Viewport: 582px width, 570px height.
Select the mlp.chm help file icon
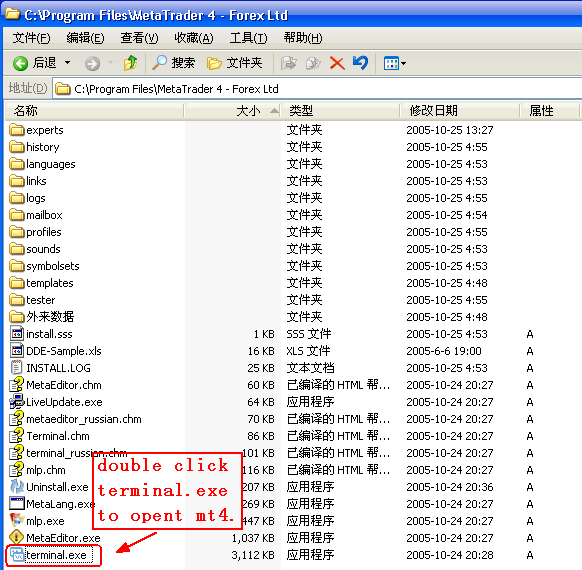click(x=17, y=470)
